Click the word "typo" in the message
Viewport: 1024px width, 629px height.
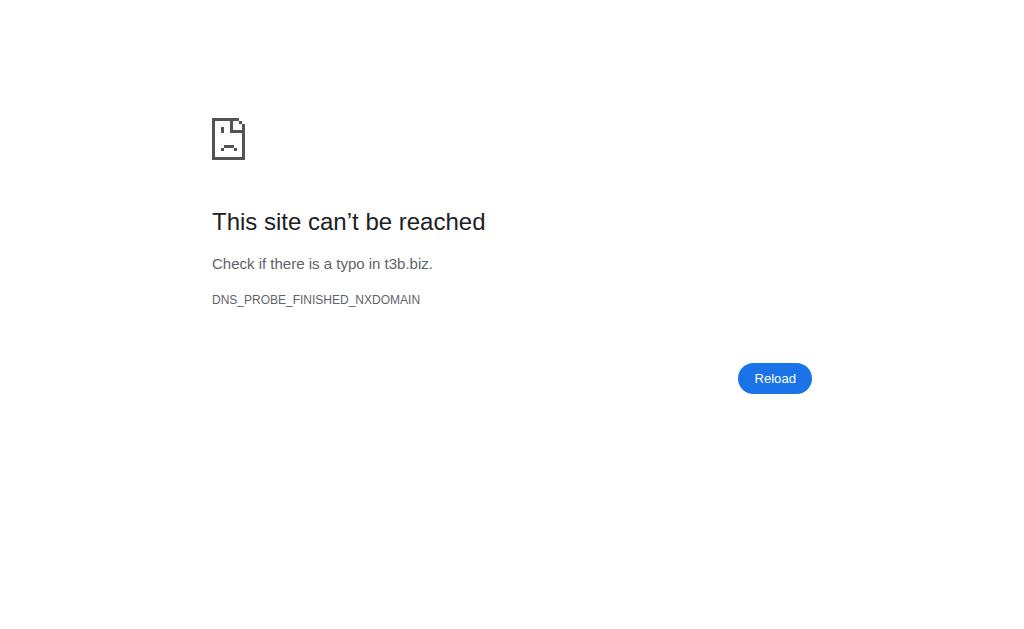coord(350,265)
